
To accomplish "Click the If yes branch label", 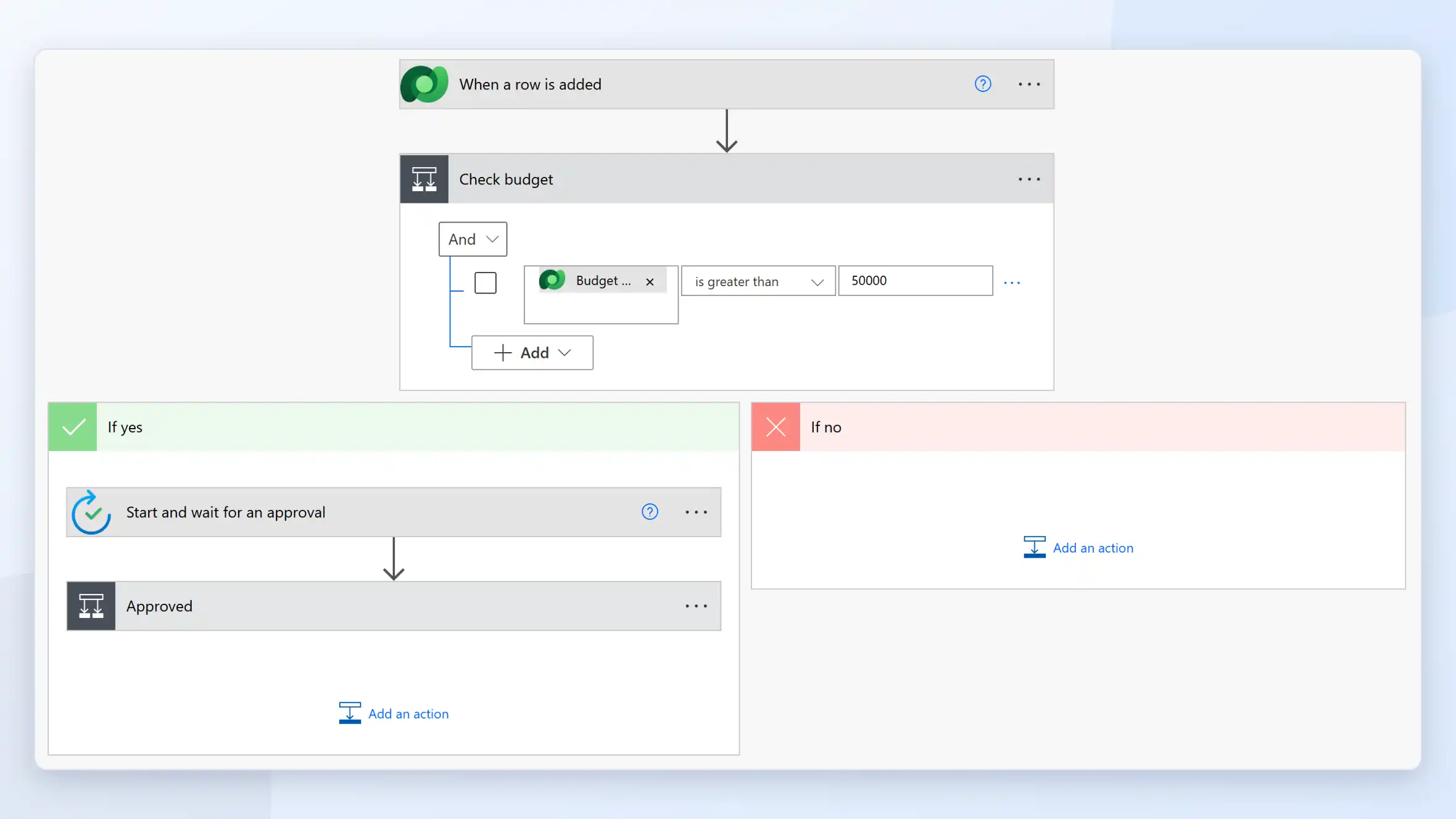I will coord(125,427).
